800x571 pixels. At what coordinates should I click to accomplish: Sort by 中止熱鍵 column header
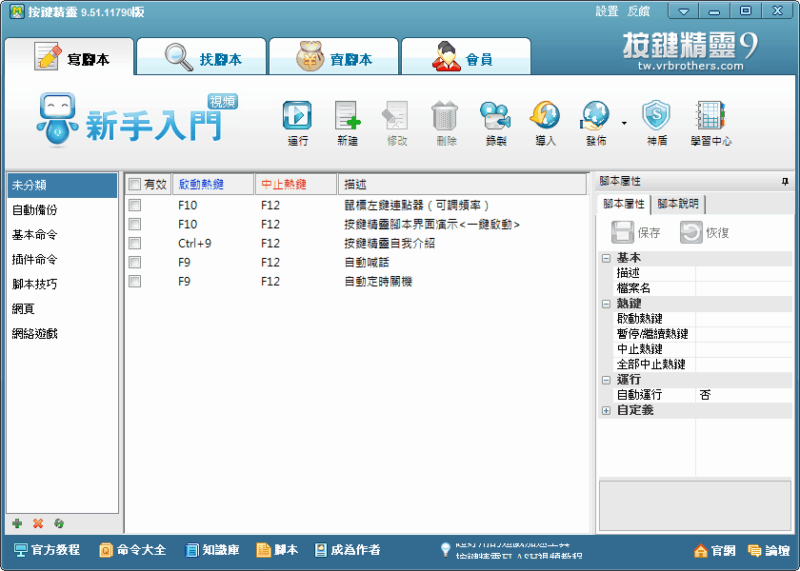[296, 184]
